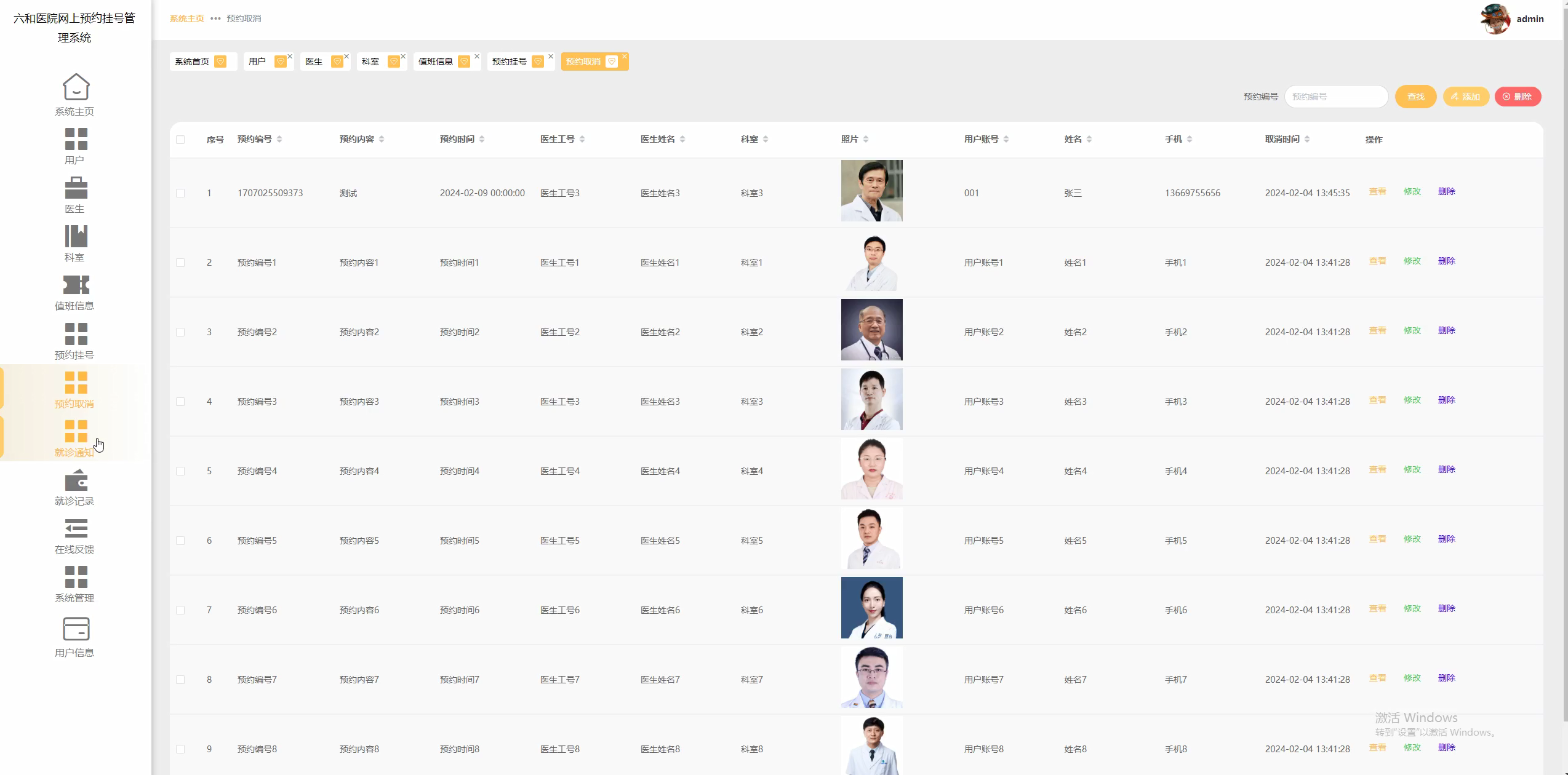Image resolution: width=1568 pixels, height=775 pixels.
Task: Click 查看 for row 张三
Action: (1377, 192)
